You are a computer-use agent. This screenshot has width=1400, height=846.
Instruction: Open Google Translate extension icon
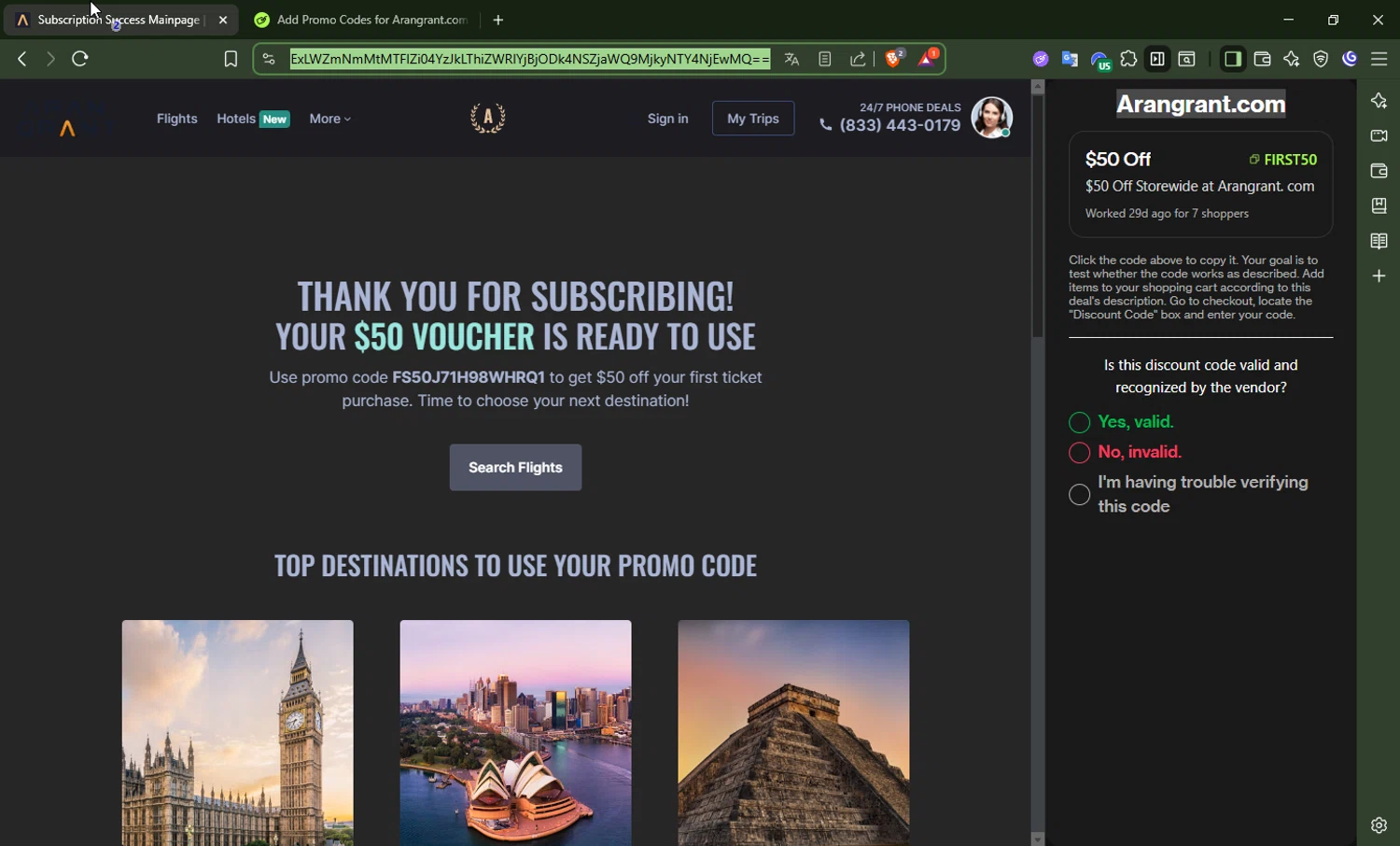pyautogui.click(x=1070, y=59)
